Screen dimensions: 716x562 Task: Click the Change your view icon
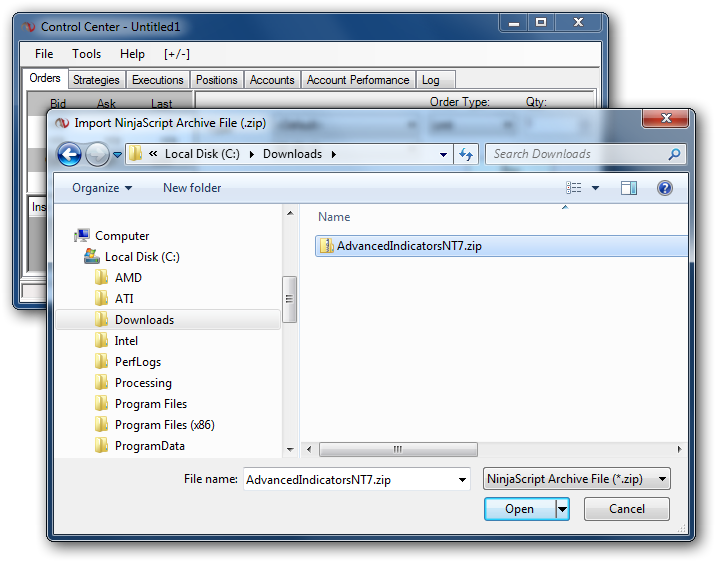click(x=574, y=188)
